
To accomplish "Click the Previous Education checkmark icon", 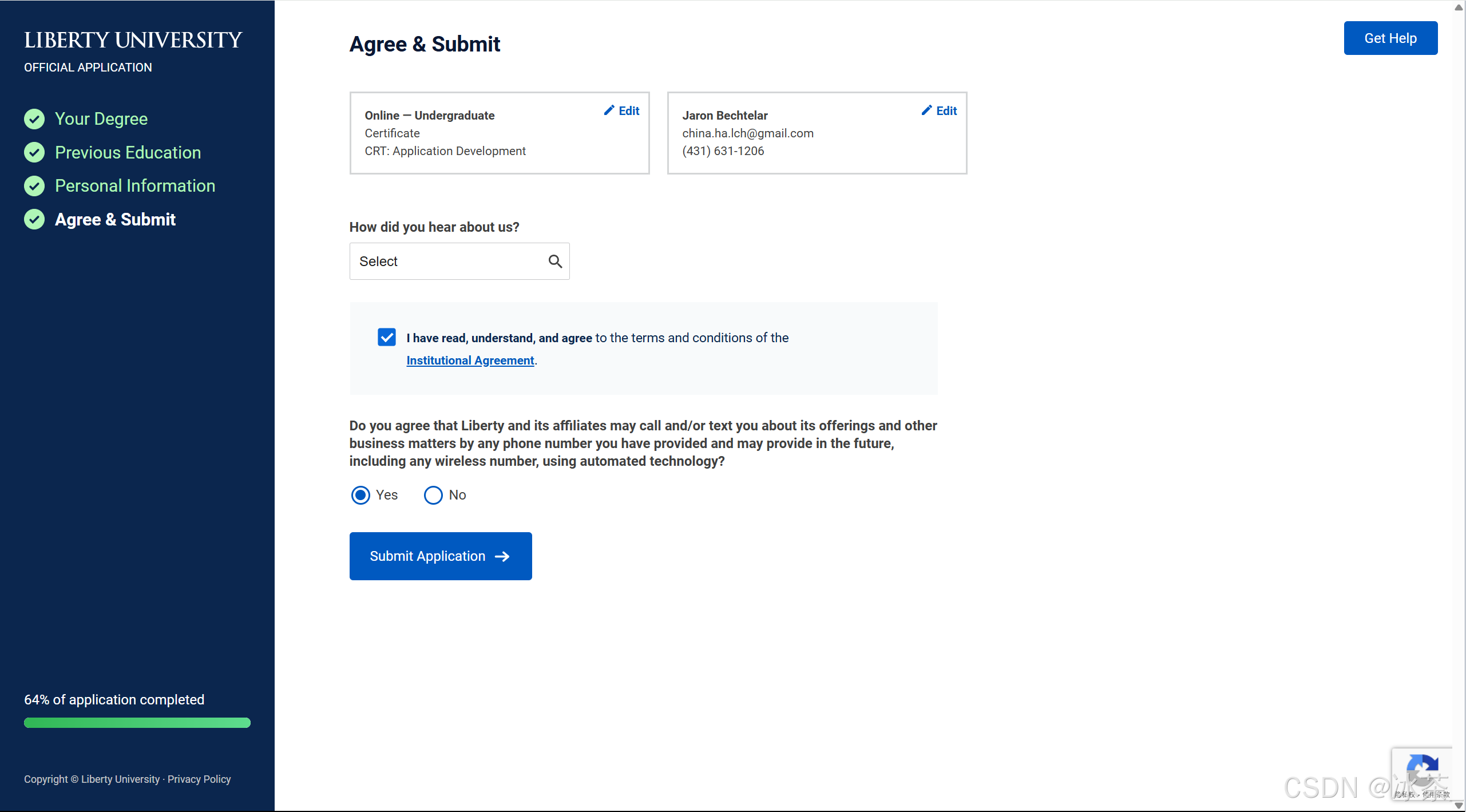I will click(x=34, y=152).
